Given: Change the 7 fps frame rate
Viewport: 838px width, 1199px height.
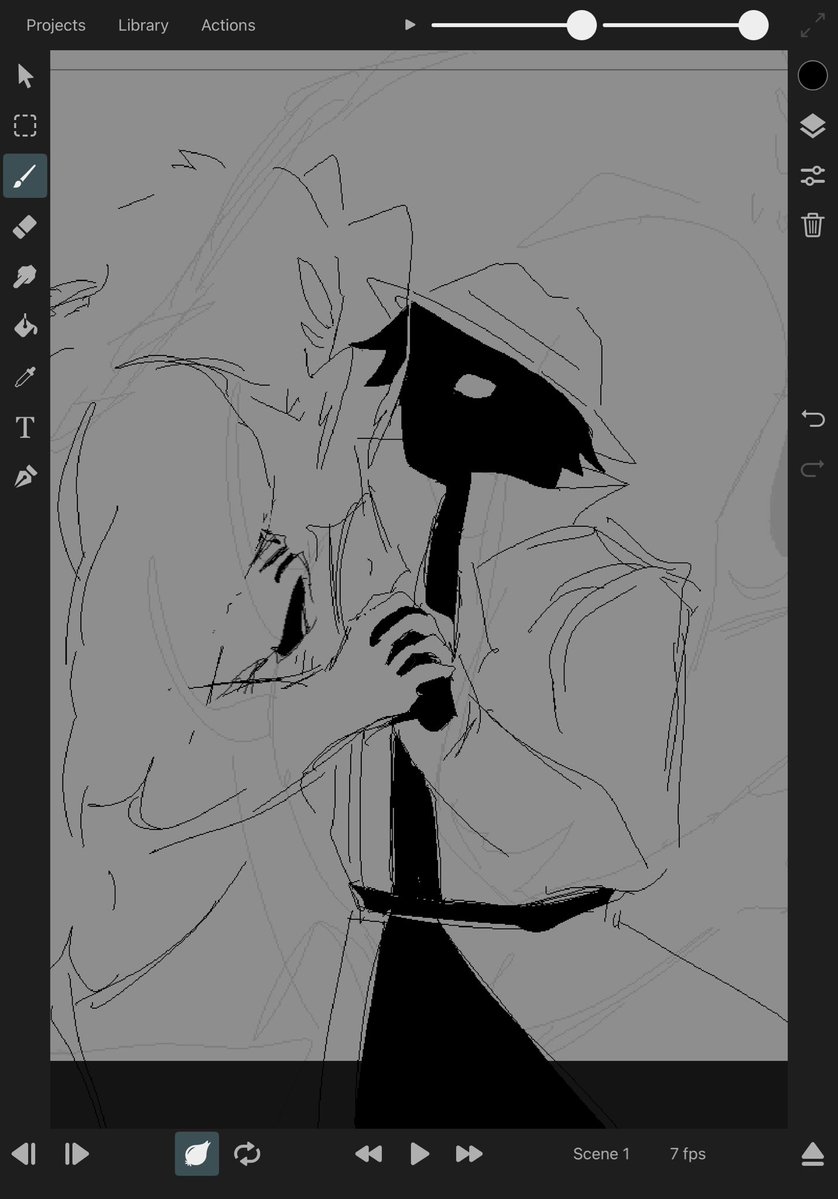Looking at the screenshot, I should 687,1154.
